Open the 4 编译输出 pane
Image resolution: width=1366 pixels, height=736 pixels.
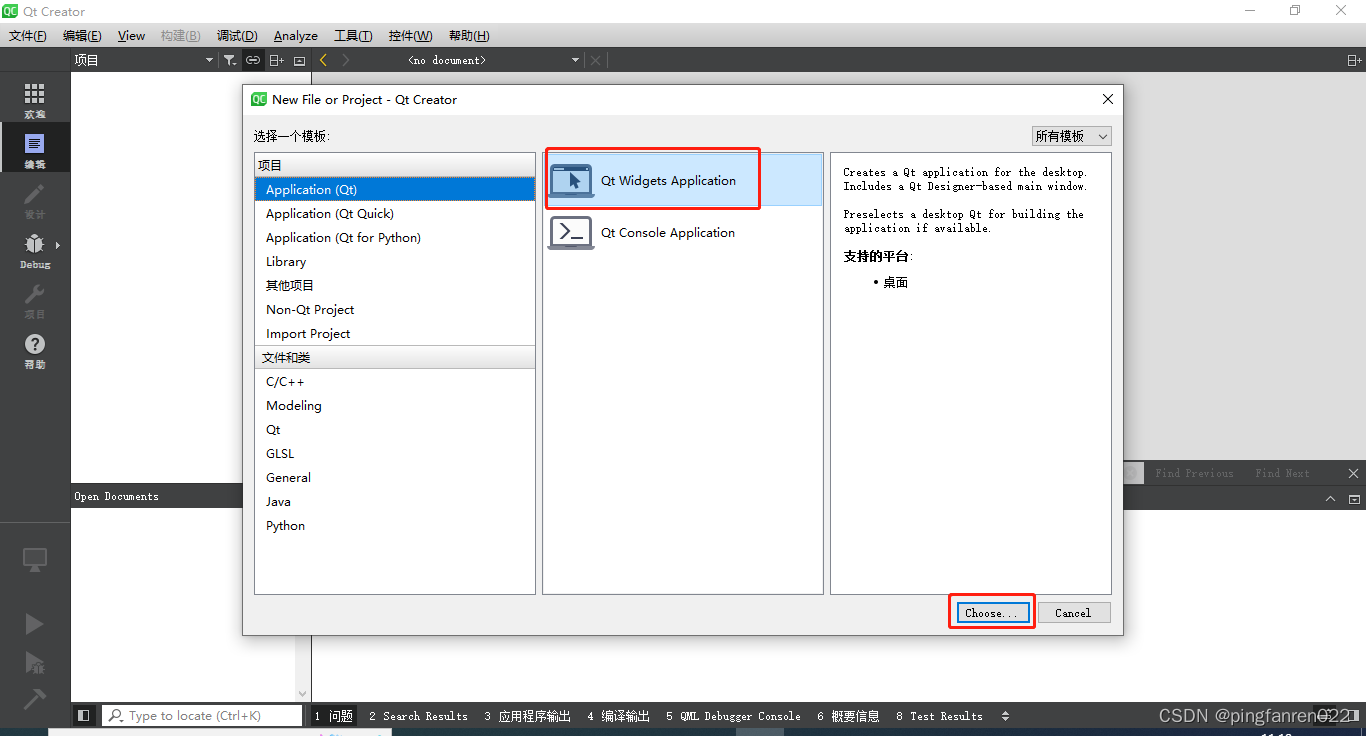coord(618,716)
